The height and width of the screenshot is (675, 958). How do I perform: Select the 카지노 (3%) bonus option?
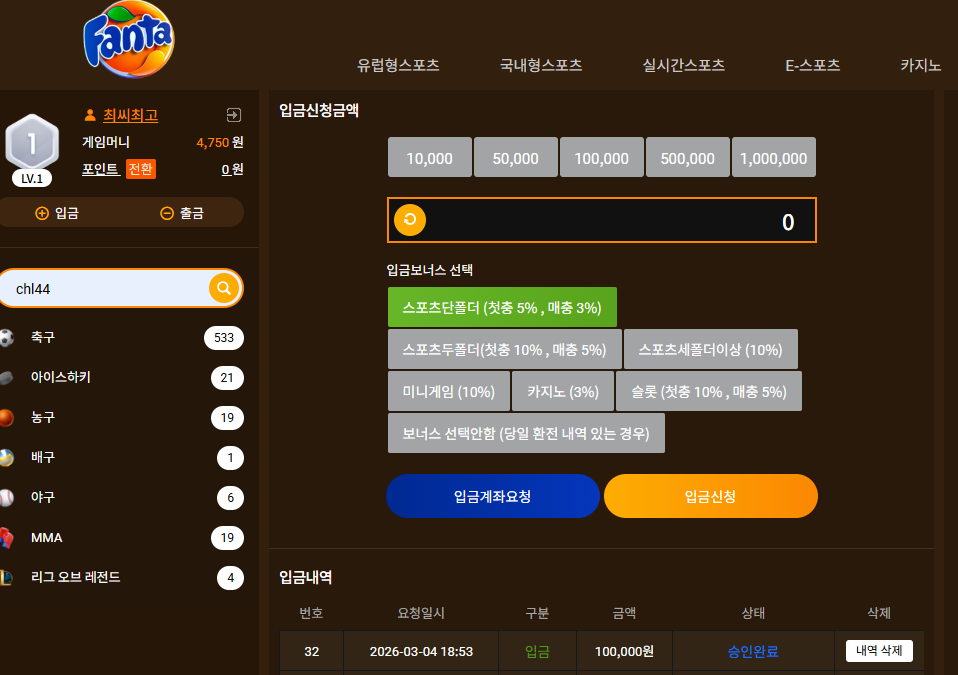pos(563,392)
